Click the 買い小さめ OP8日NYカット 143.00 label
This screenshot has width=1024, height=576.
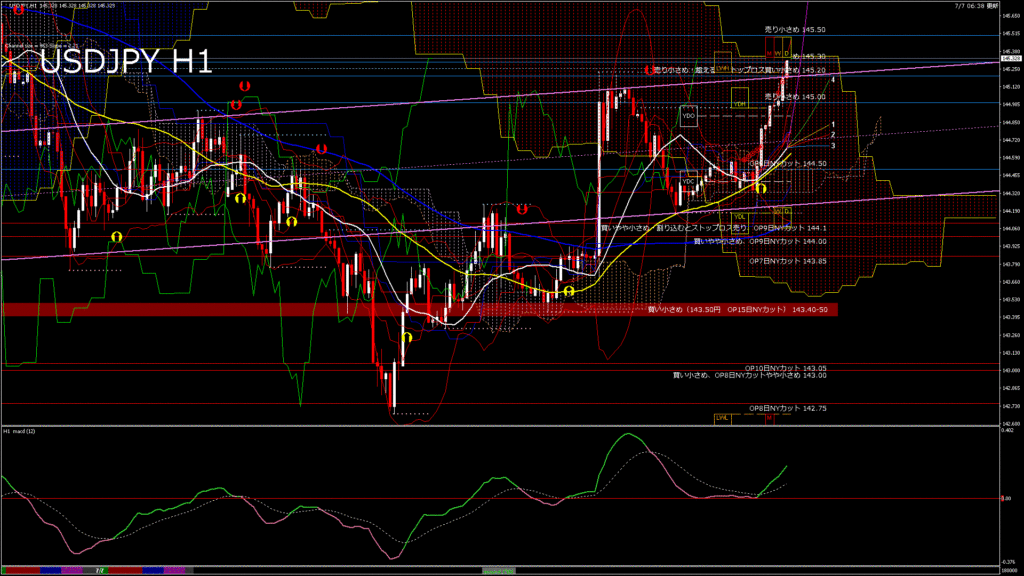click(x=750, y=376)
